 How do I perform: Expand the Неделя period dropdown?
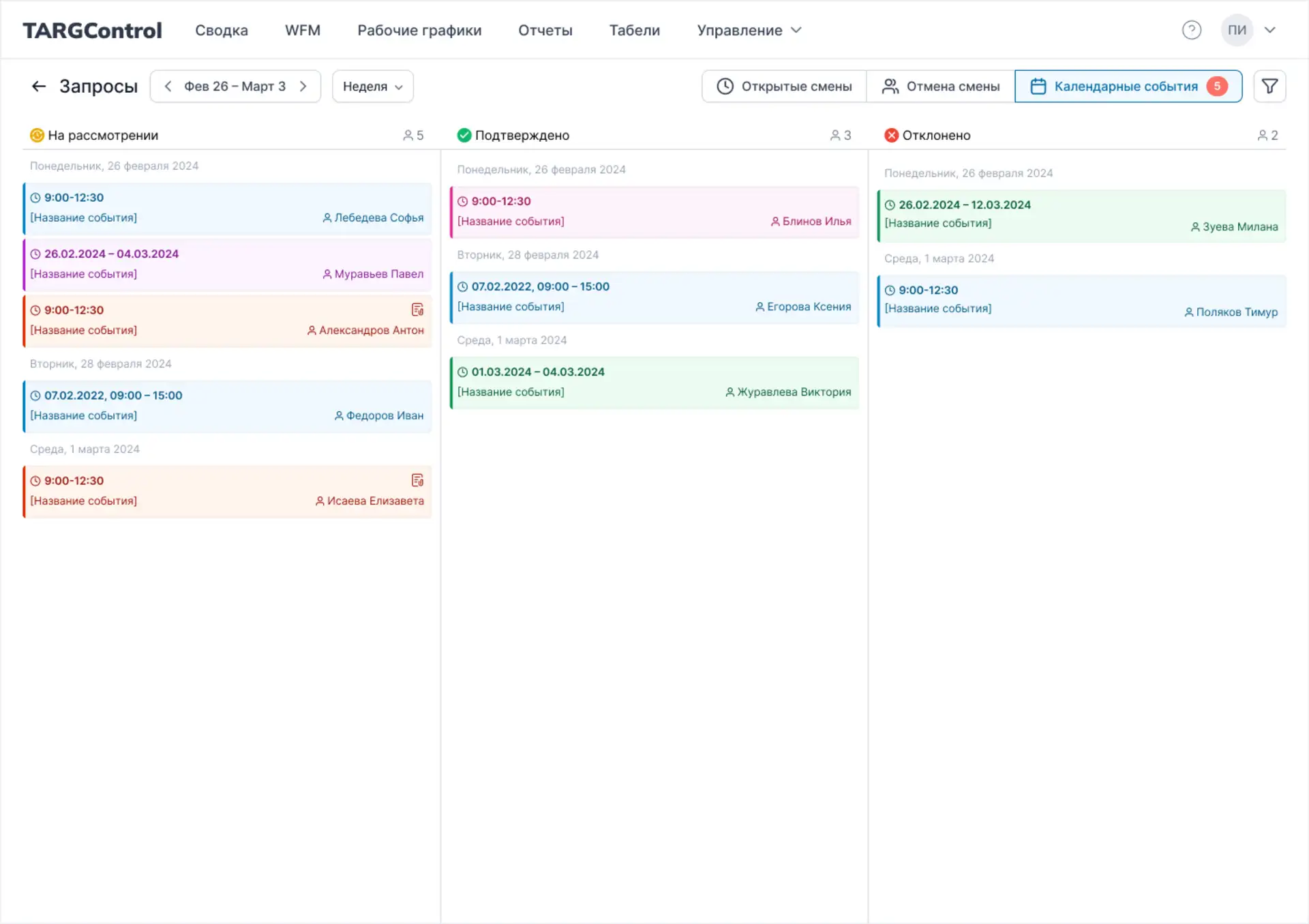pos(372,87)
